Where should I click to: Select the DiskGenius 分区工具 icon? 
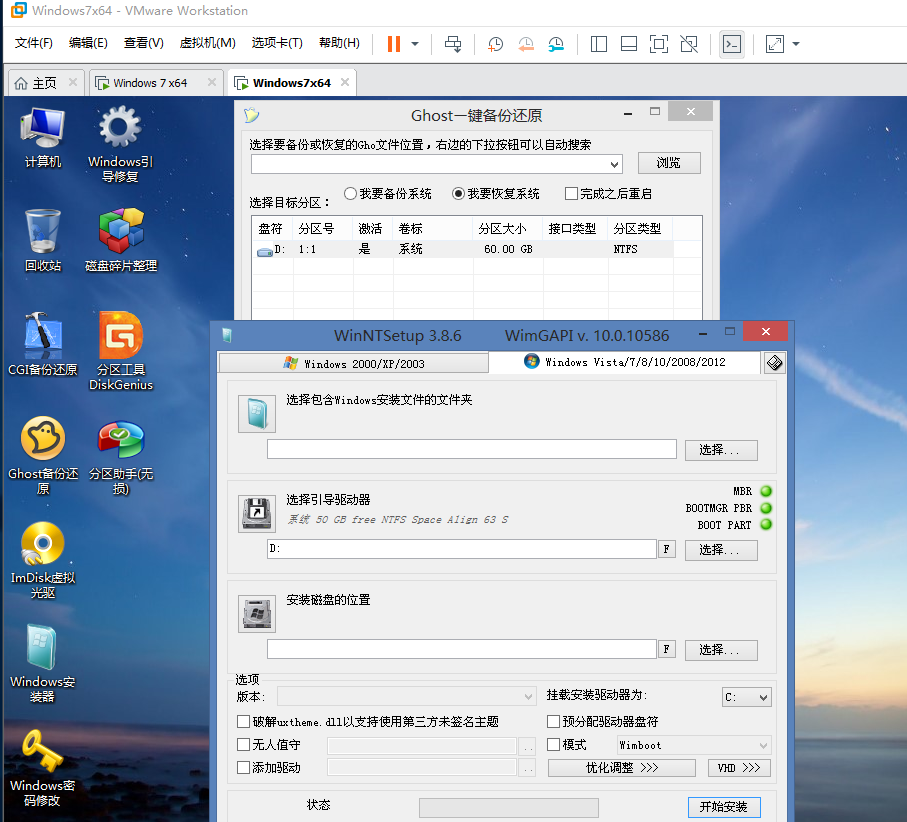coord(121,352)
